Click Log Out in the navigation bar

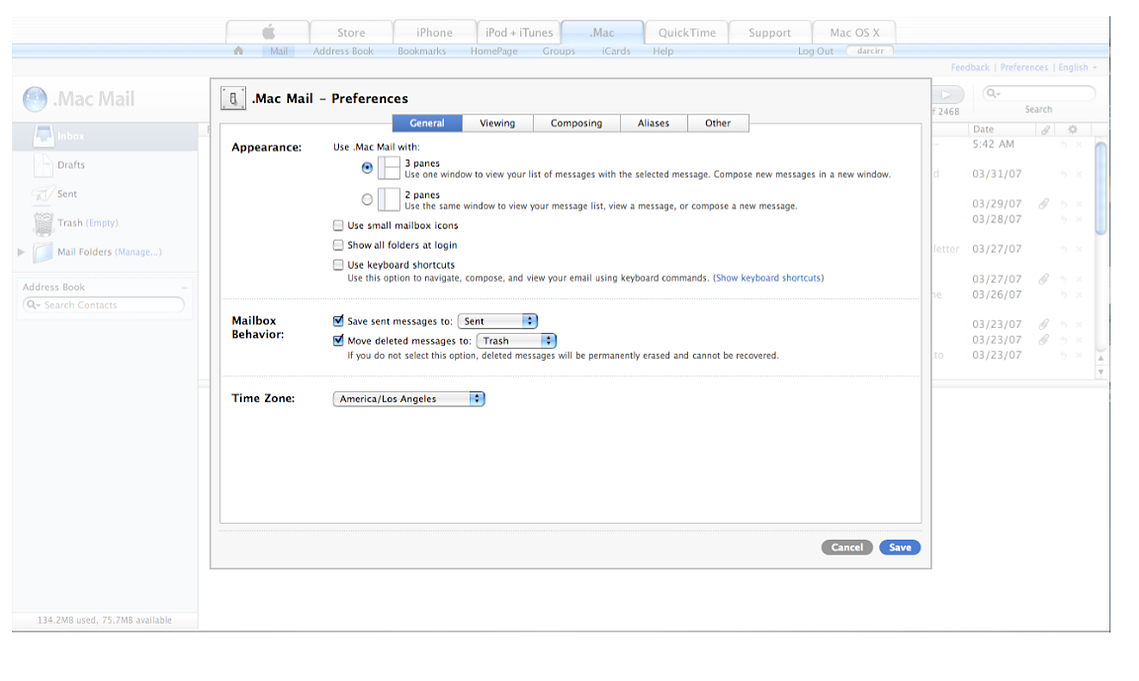pyautogui.click(x=816, y=52)
